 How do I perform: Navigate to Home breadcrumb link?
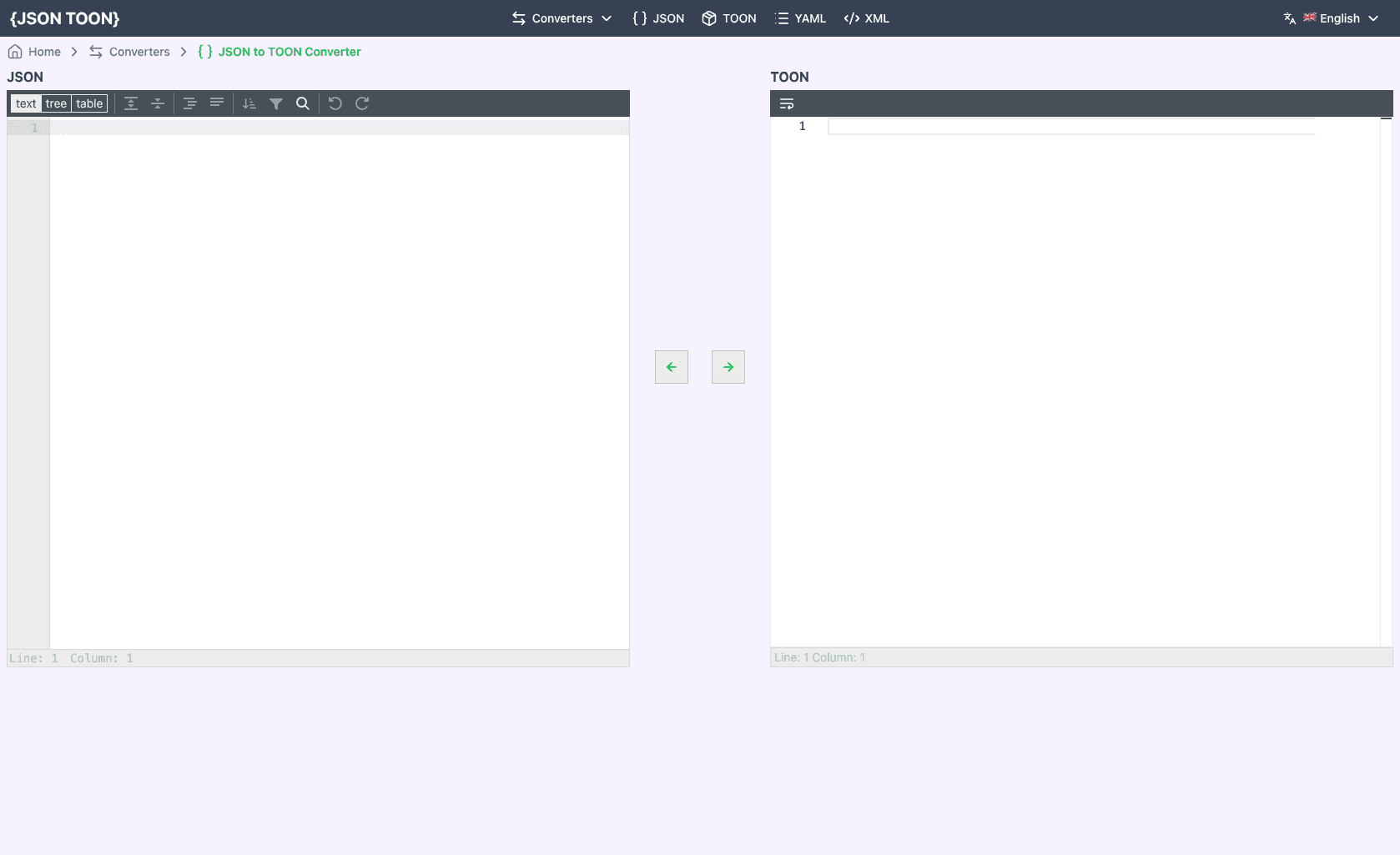tap(34, 52)
